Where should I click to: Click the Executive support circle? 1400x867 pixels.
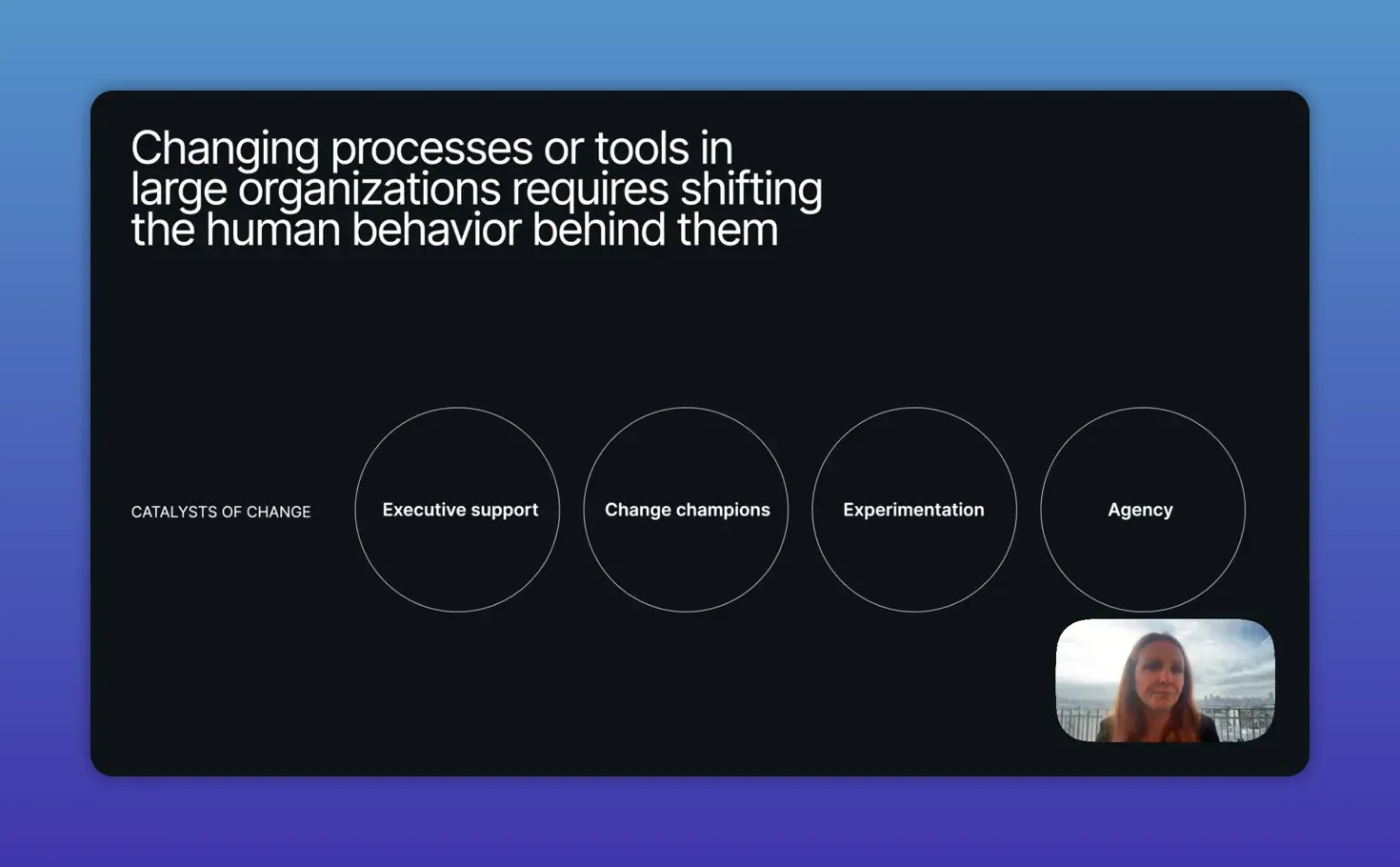point(457,510)
